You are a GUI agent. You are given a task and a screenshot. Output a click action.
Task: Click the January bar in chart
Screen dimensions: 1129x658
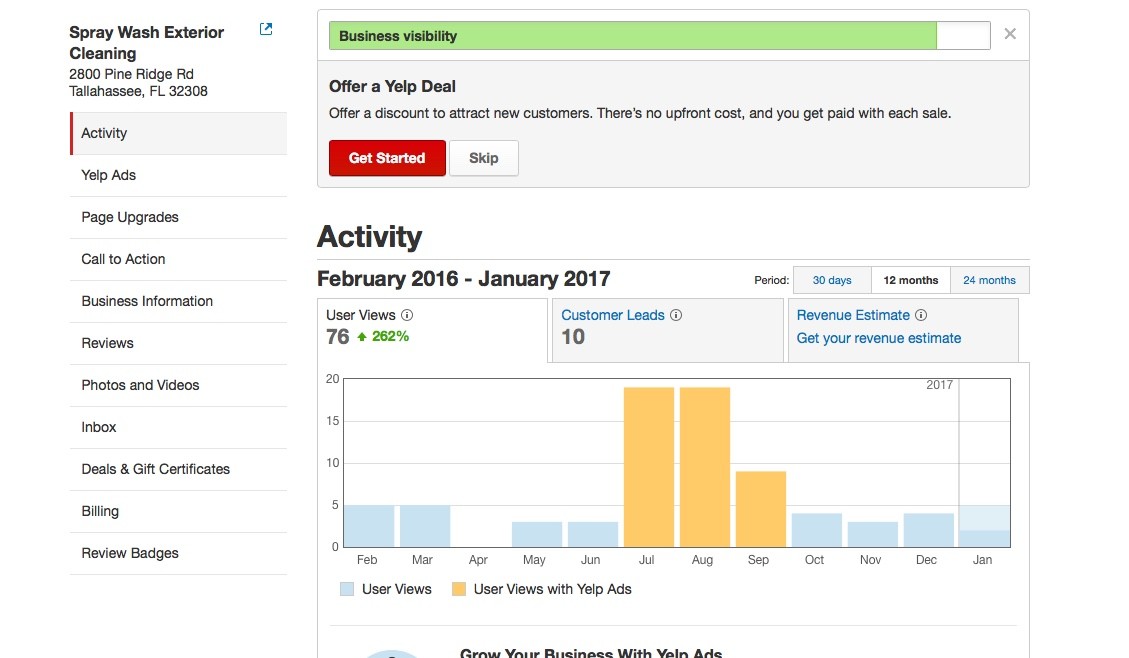point(984,526)
